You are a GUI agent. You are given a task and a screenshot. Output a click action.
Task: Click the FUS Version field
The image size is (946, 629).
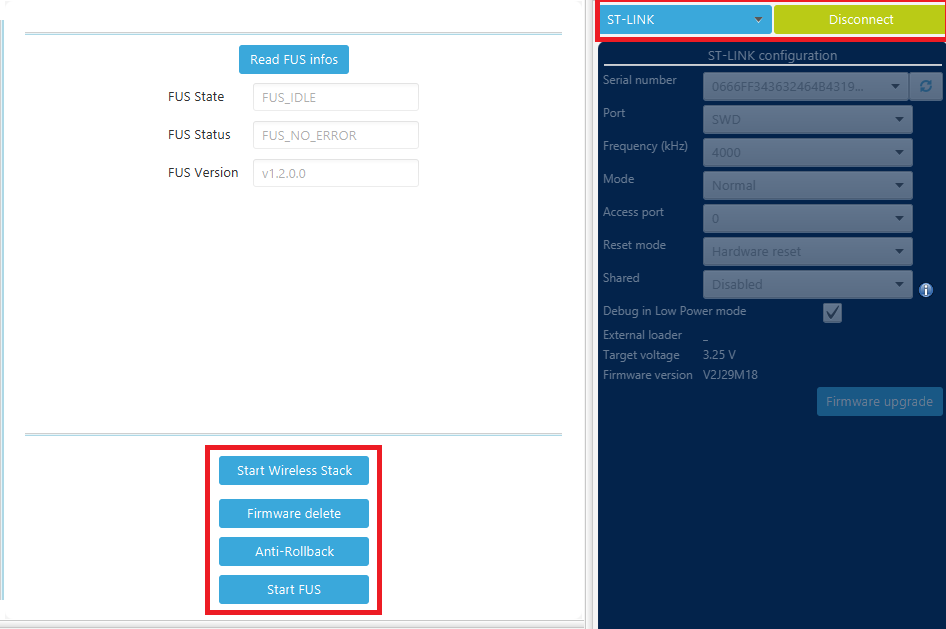coord(335,173)
